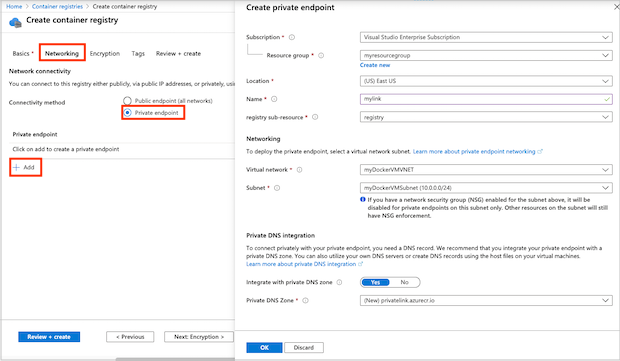Click the Network connectivity heading
Screen dimensions: 620x361
point(40,71)
